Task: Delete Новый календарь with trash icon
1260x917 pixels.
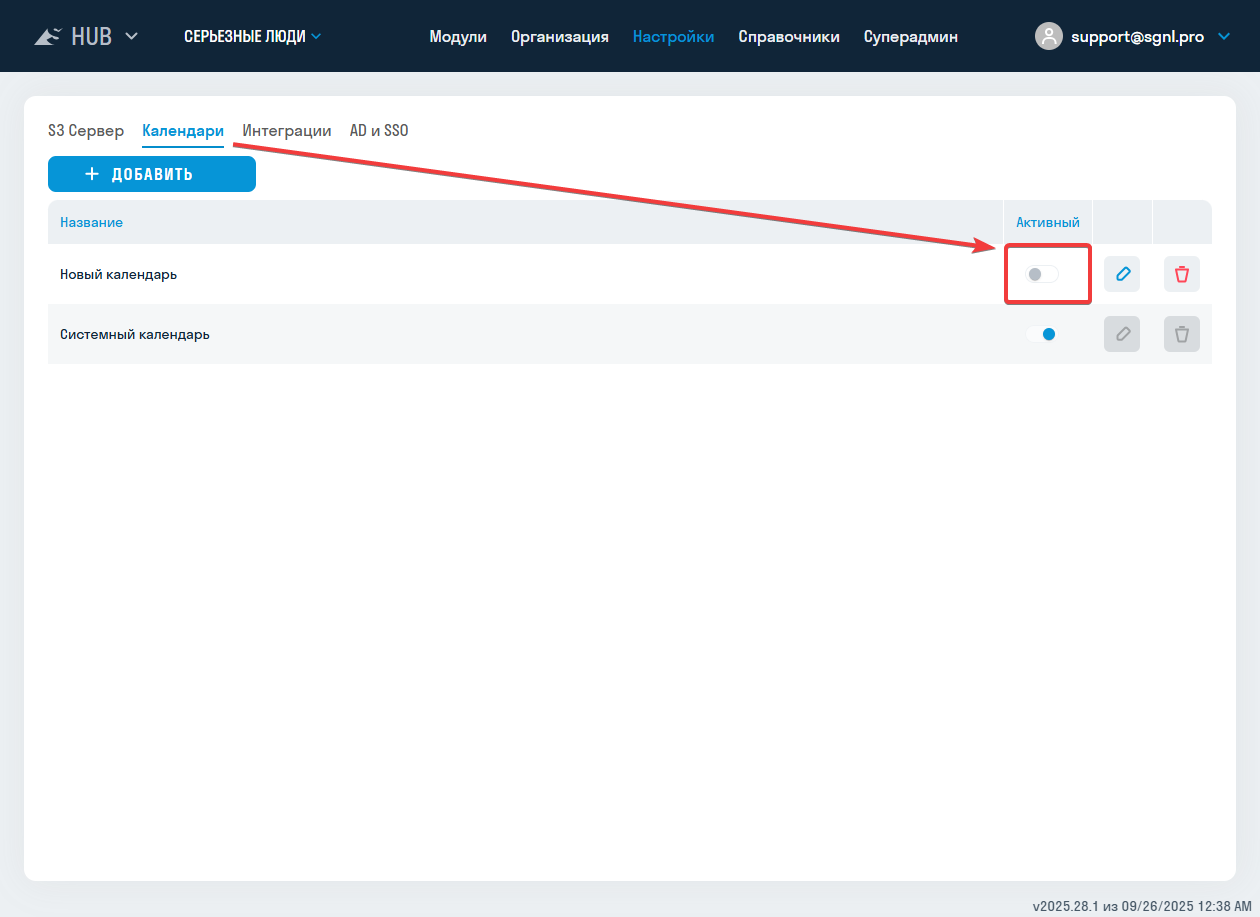Action: pos(1181,274)
